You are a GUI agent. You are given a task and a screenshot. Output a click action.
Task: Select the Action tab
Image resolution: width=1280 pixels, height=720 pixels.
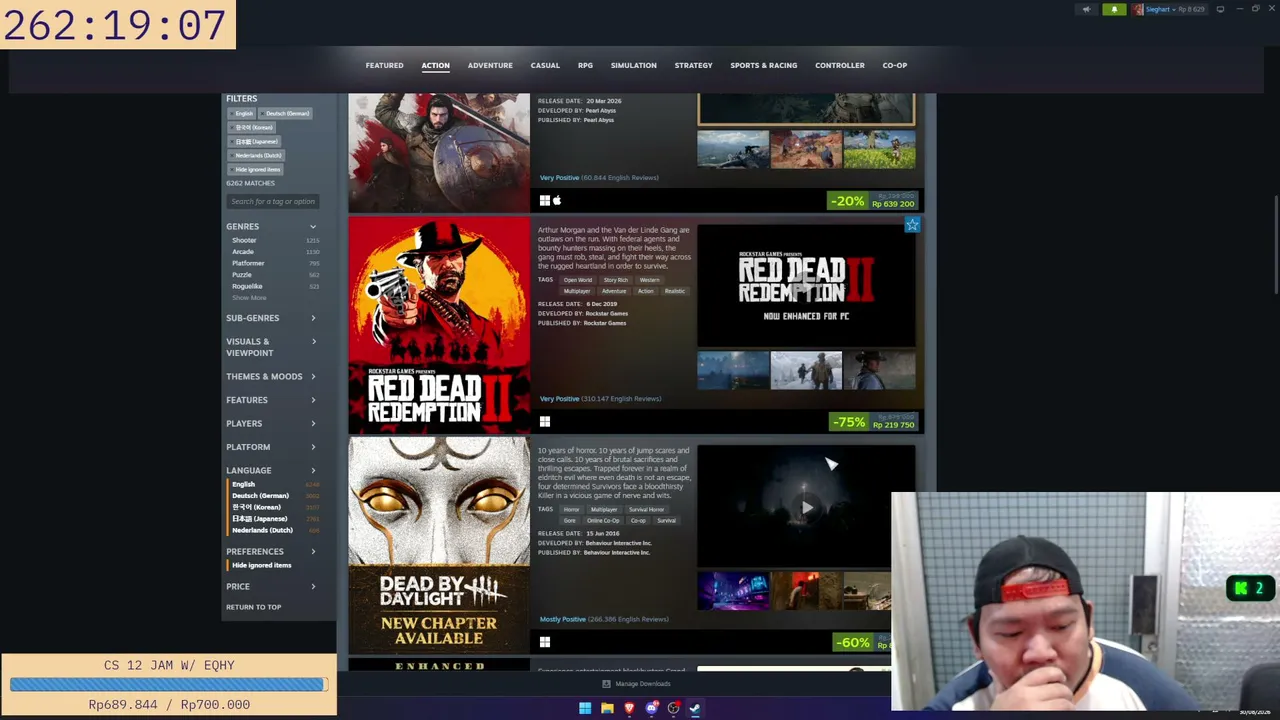click(x=435, y=66)
